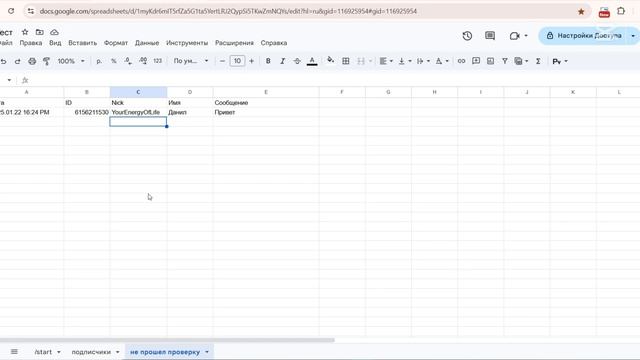Open the Расширения menu
Viewport: 640px width, 360px height.
point(234,43)
